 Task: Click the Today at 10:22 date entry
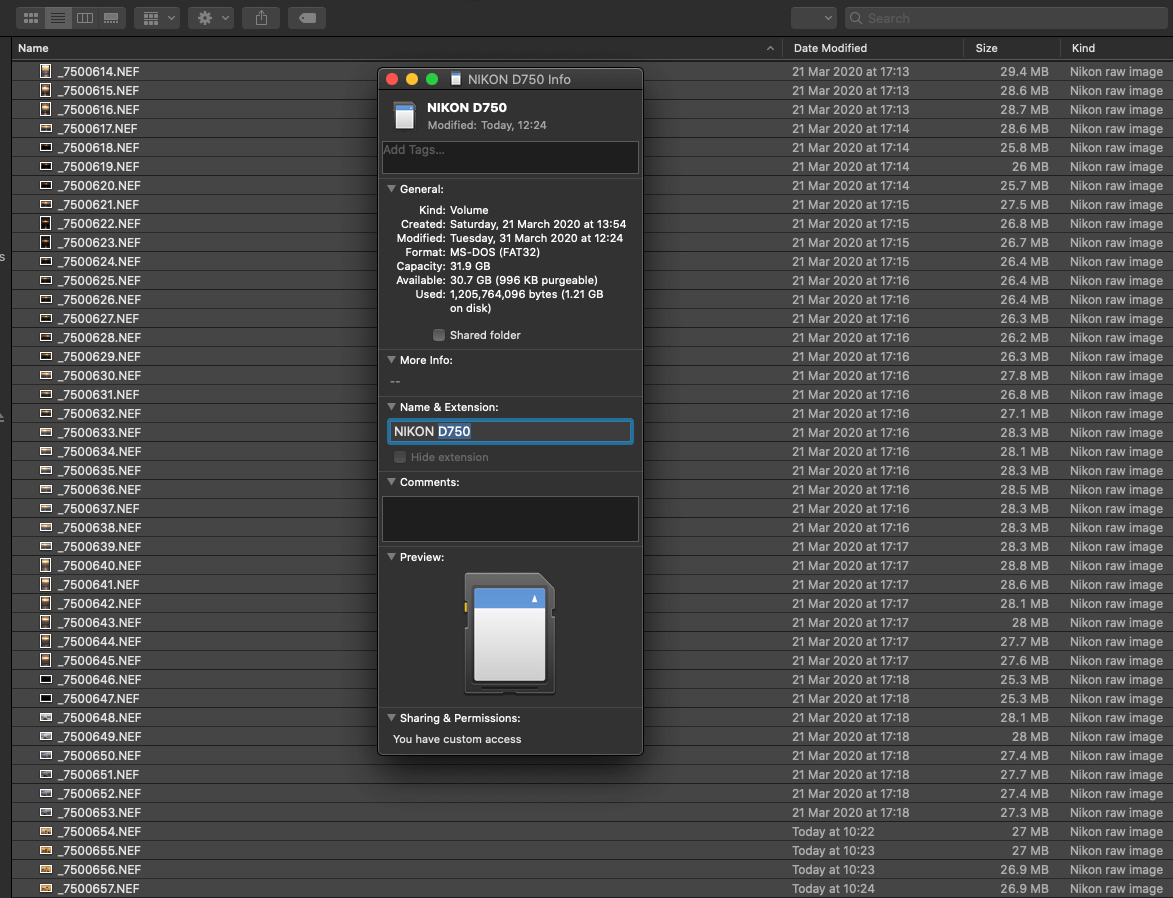pos(833,831)
